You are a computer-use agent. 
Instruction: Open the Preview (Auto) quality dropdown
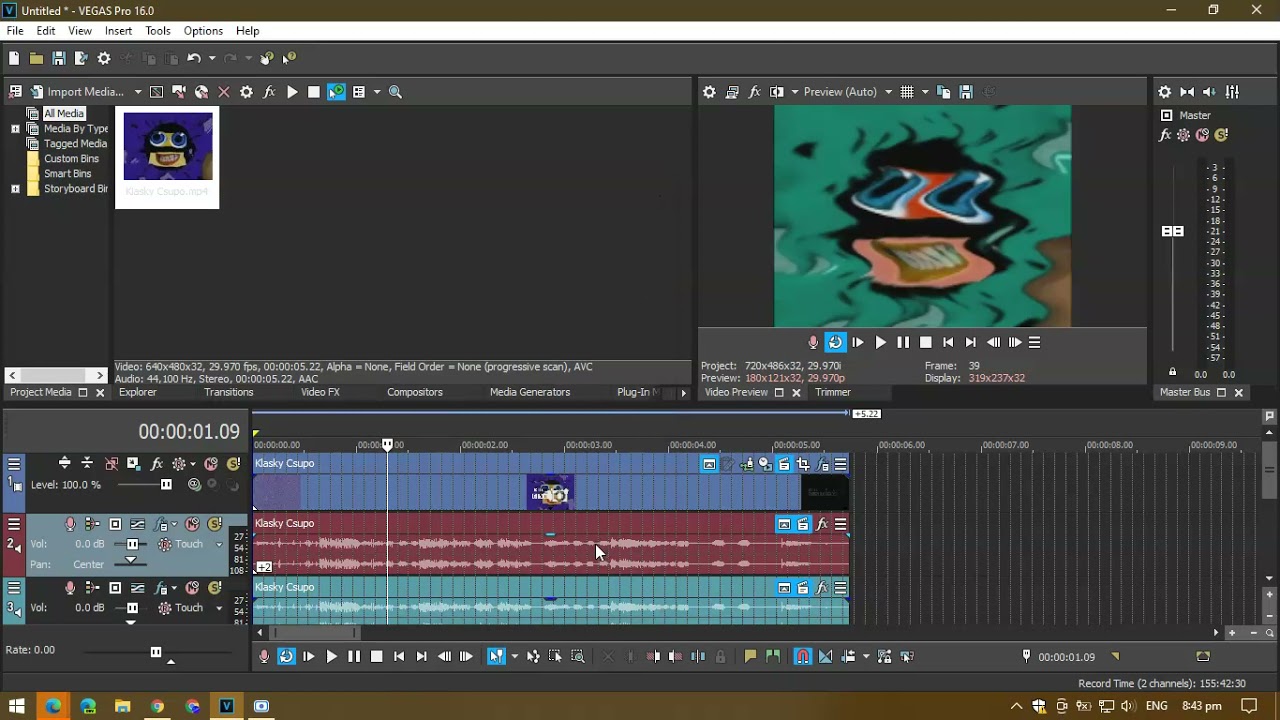pos(848,92)
